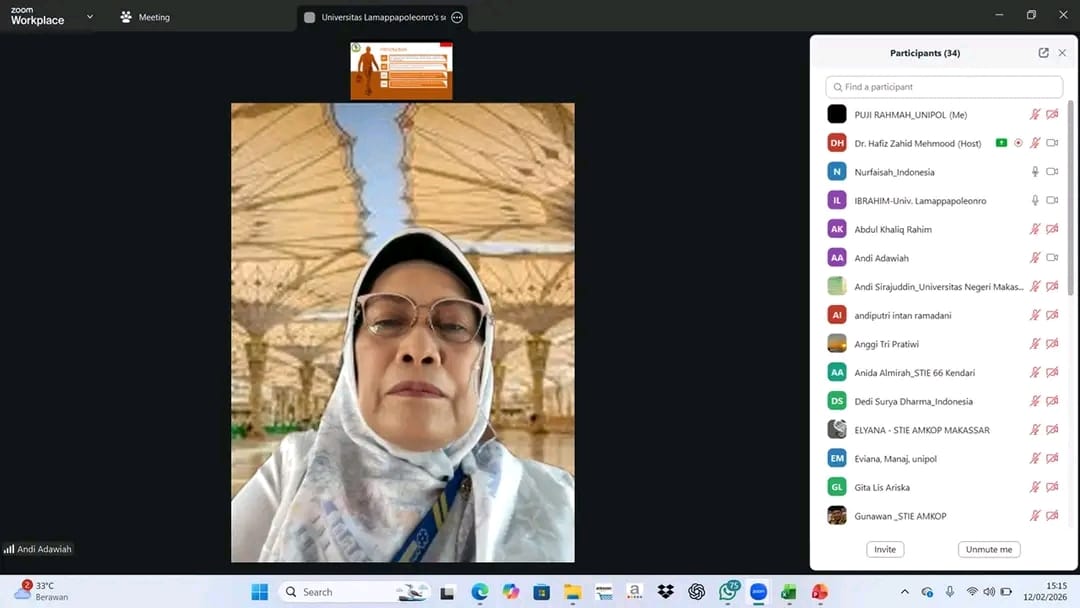Toggle PUJI RAHMAH_UNIPOL camera-off icon
Viewport: 1080px width, 608px height.
coord(1052,115)
